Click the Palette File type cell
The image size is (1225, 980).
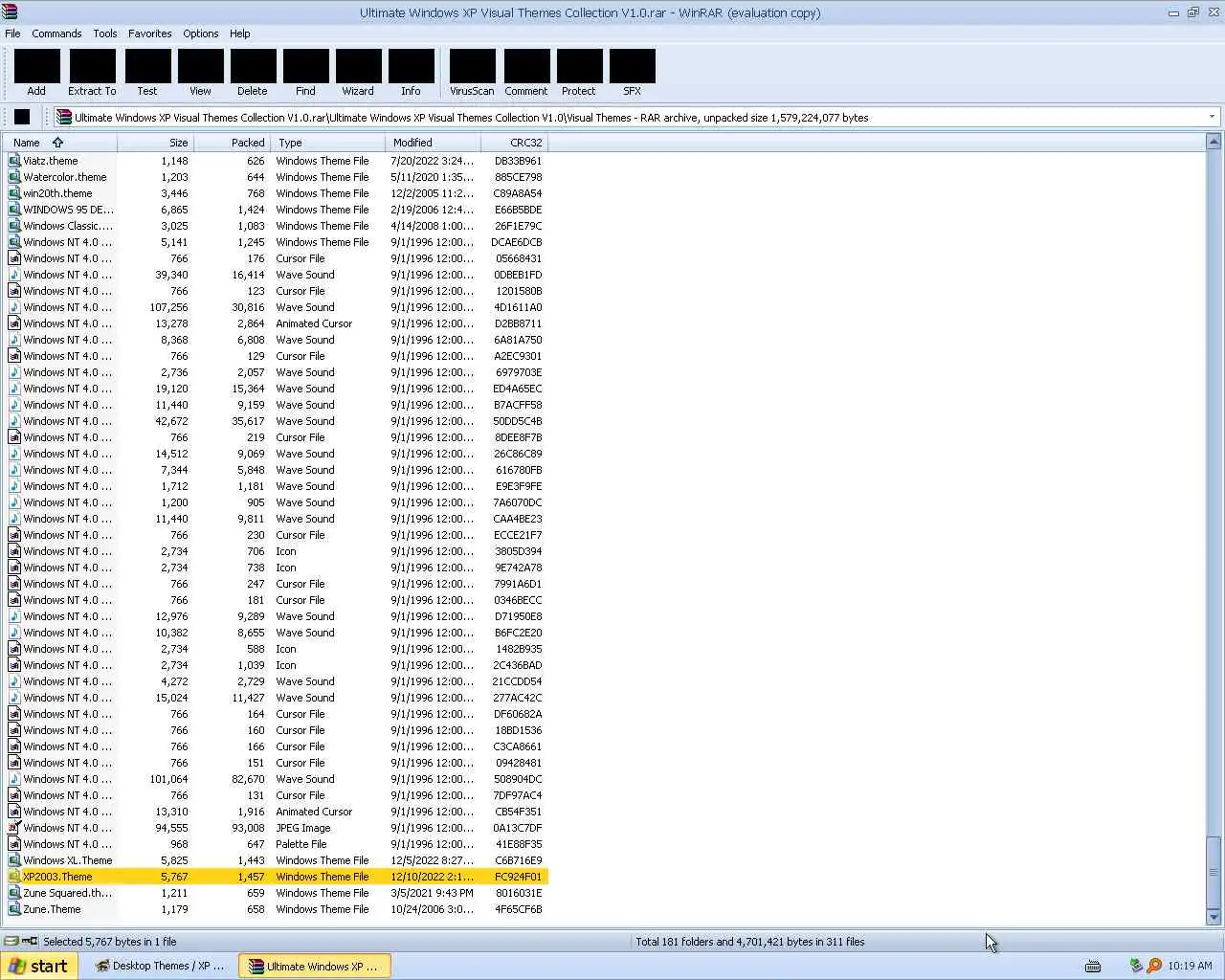pos(301,844)
